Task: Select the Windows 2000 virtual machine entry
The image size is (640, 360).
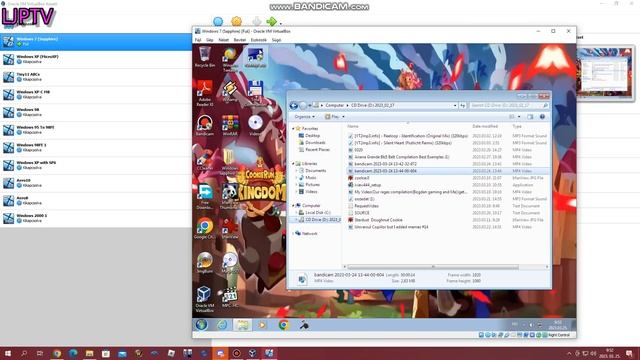Action: click(96, 218)
